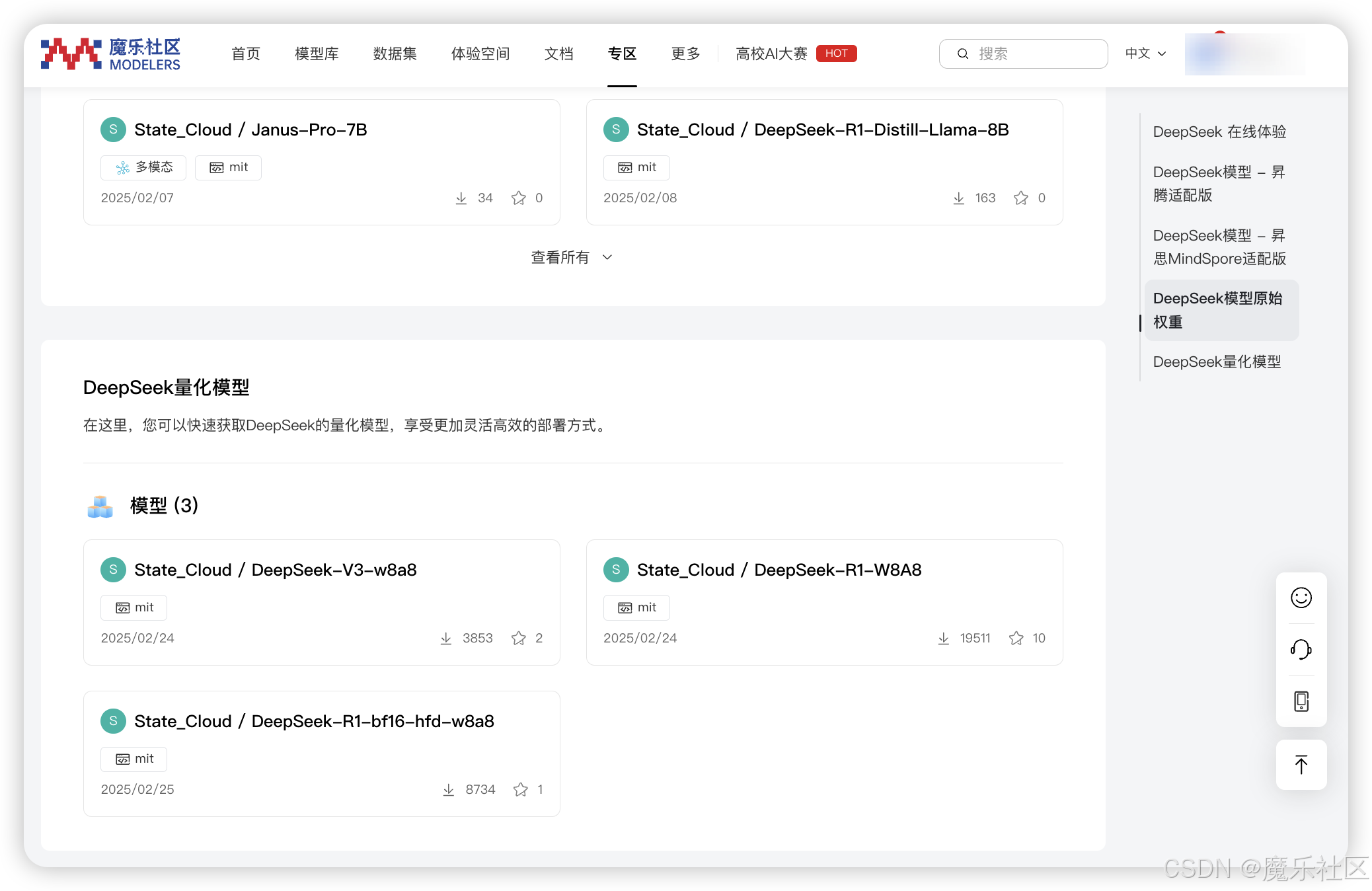Click the back-to-top arrow icon

[x=1301, y=765]
